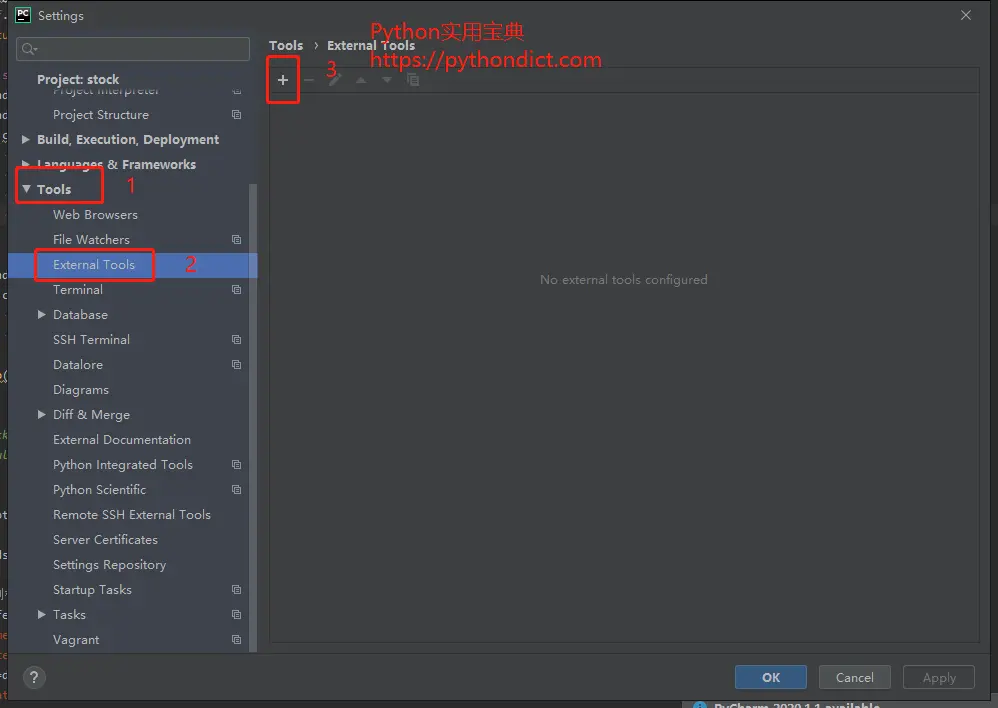The width and height of the screenshot is (998, 708).
Task: Focus the settings search field
Action: (x=133, y=49)
